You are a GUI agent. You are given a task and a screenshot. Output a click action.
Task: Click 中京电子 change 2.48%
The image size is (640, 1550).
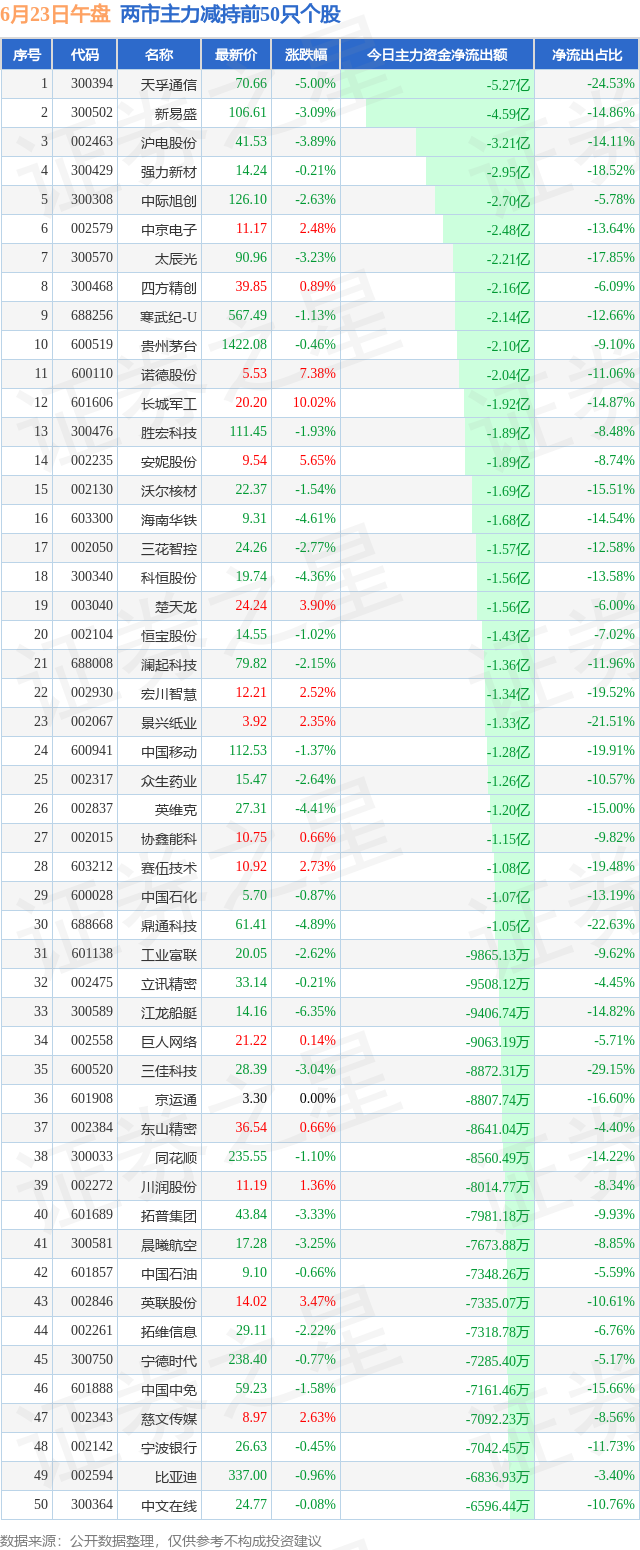317,229
